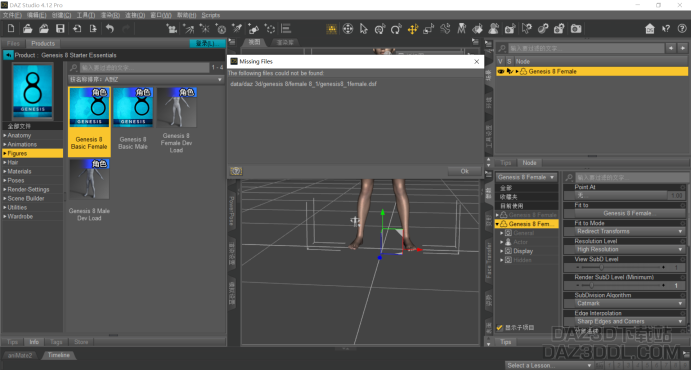Image resolution: width=691 pixels, height=370 pixels.
Task: Click help icon in Missing Files dialog
Action: (236, 171)
